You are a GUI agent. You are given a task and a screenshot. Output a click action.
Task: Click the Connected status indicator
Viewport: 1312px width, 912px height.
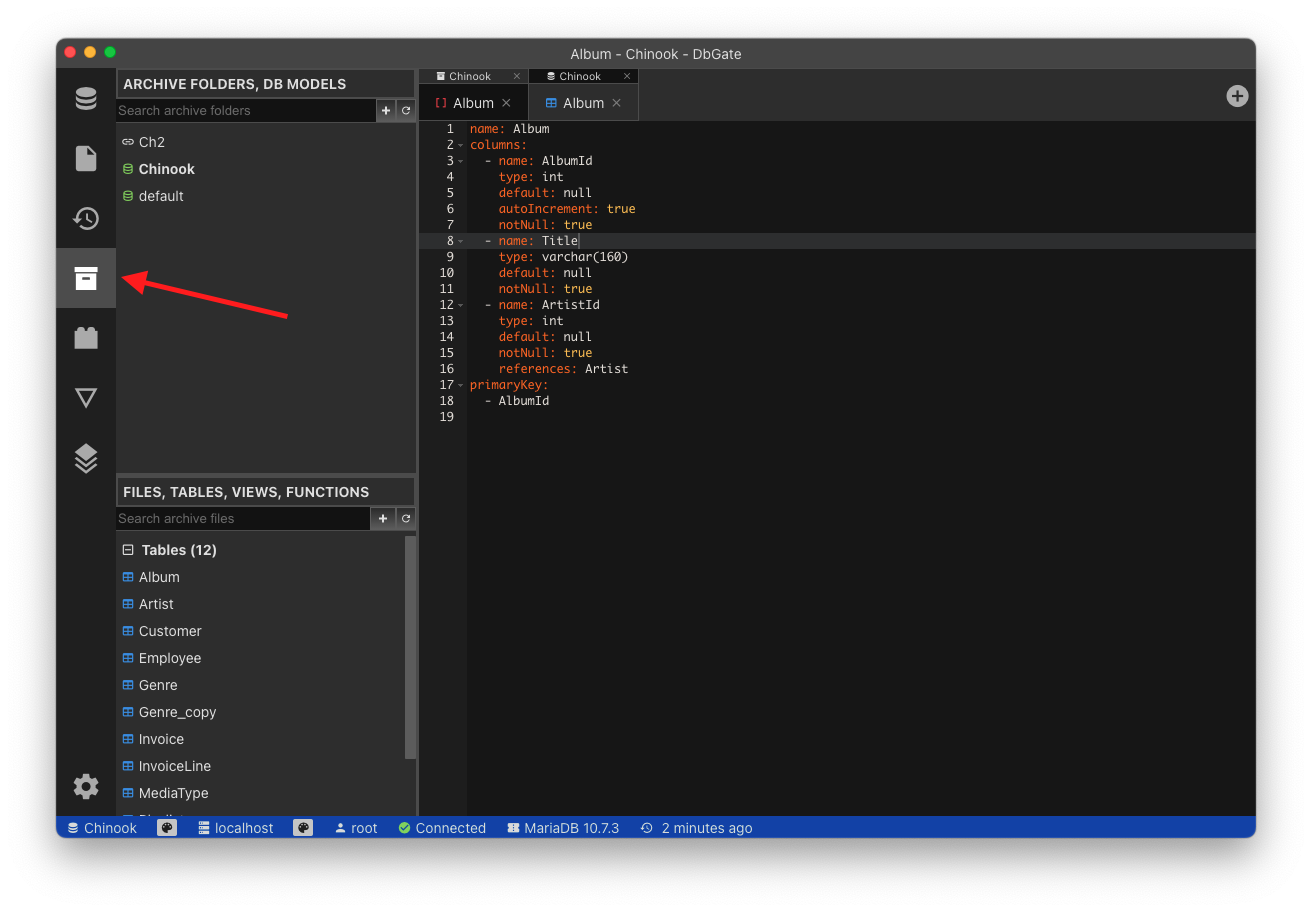(x=442, y=828)
